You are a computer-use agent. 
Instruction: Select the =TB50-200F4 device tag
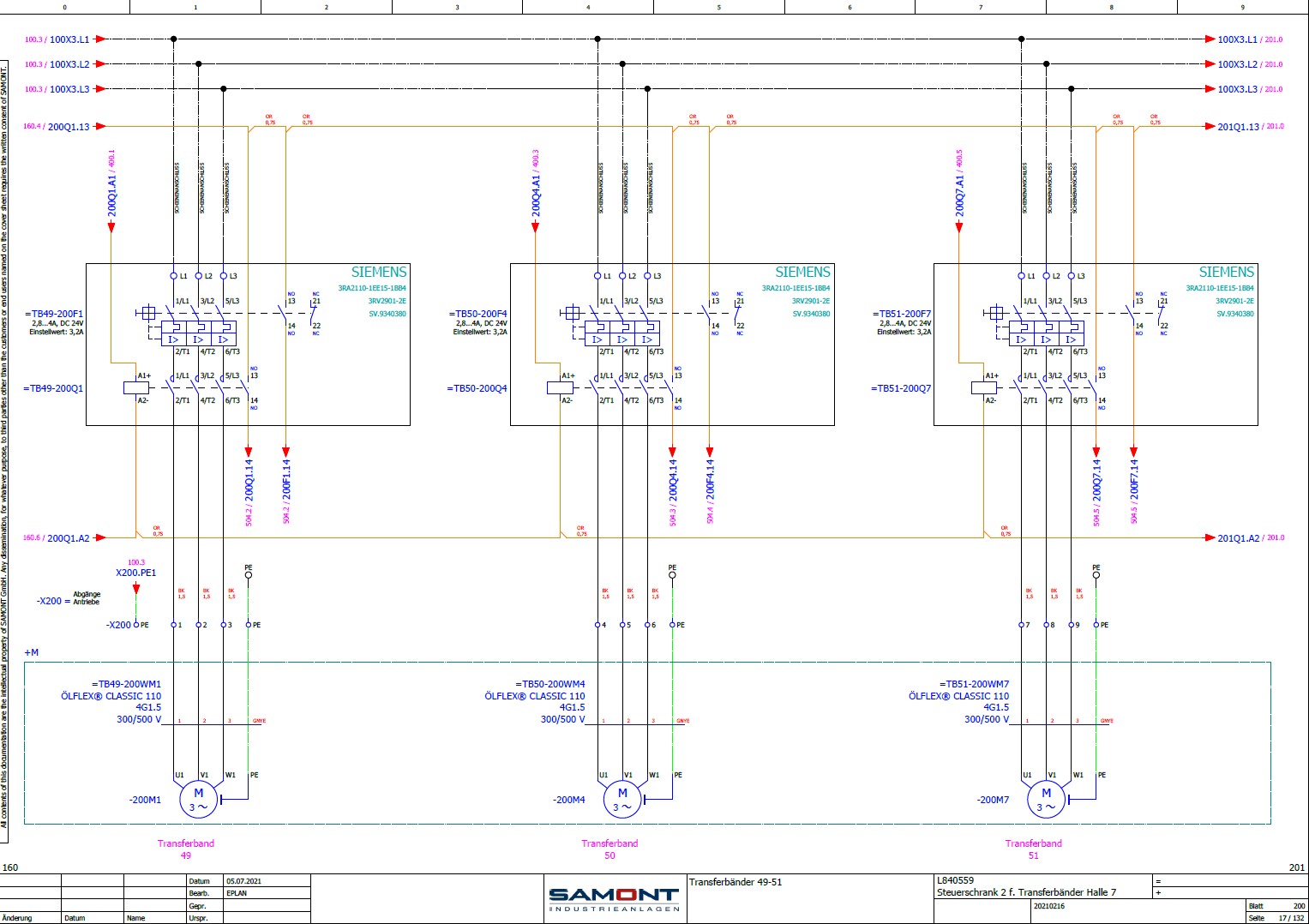click(477, 315)
